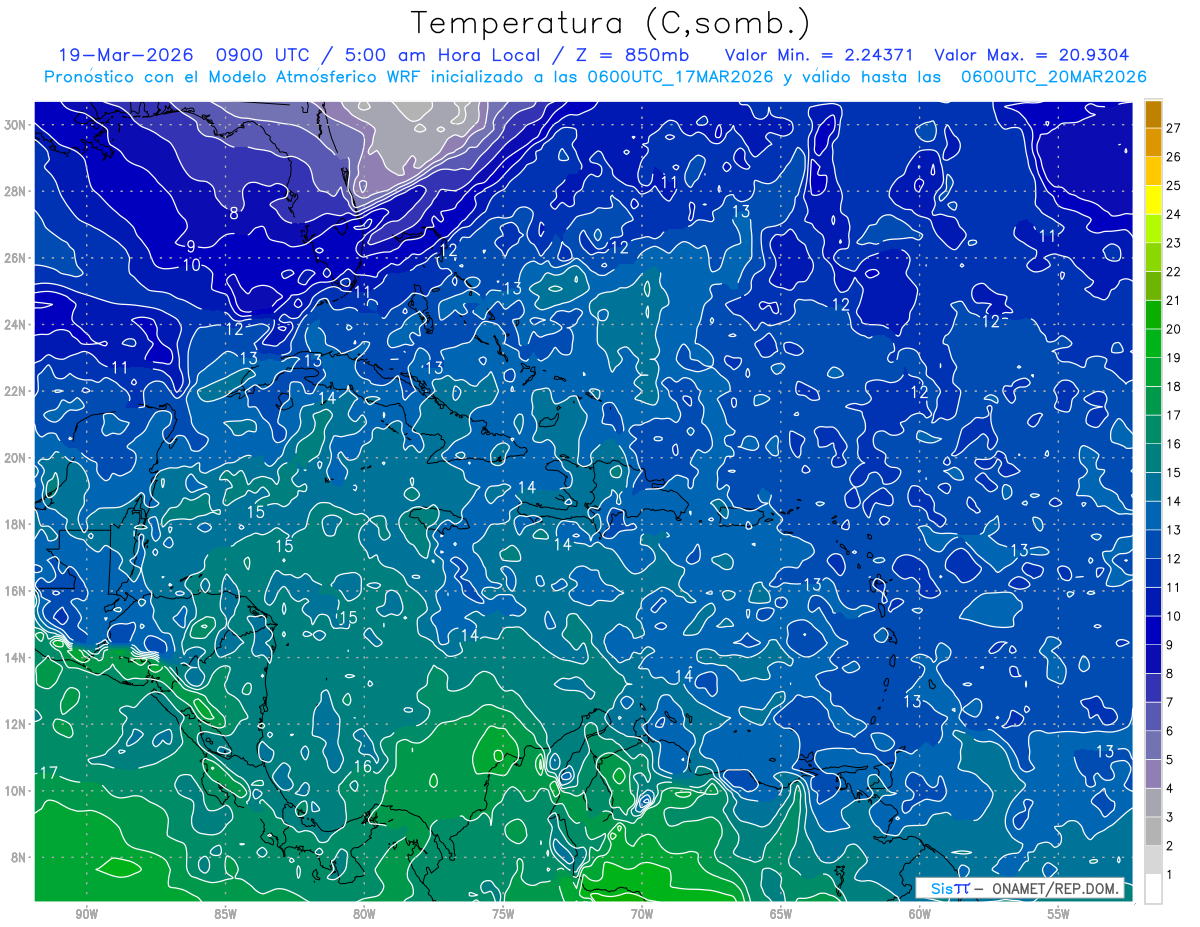Click the "Valor Min. = 2.24371" text
This screenshot has width=1200, height=927.
click(819, 55)
